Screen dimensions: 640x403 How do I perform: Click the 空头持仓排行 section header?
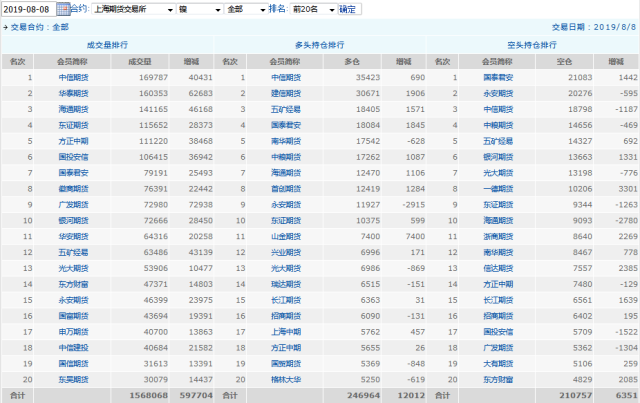[x=532, y=45]
